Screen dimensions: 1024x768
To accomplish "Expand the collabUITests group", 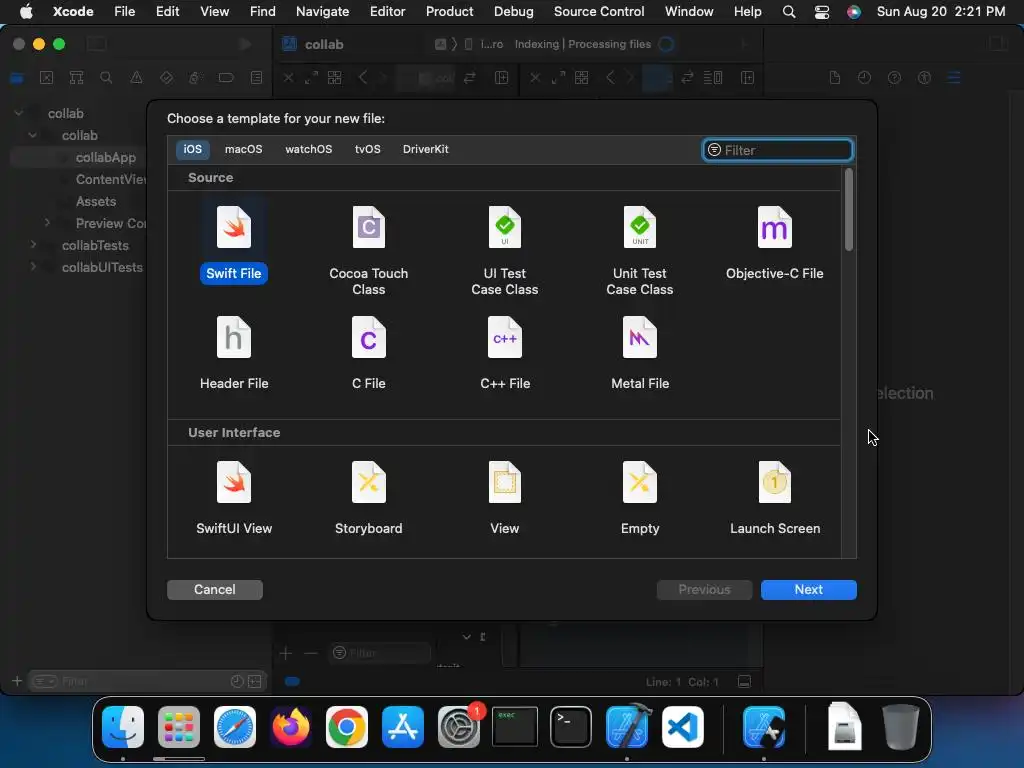I will point(33,267).
